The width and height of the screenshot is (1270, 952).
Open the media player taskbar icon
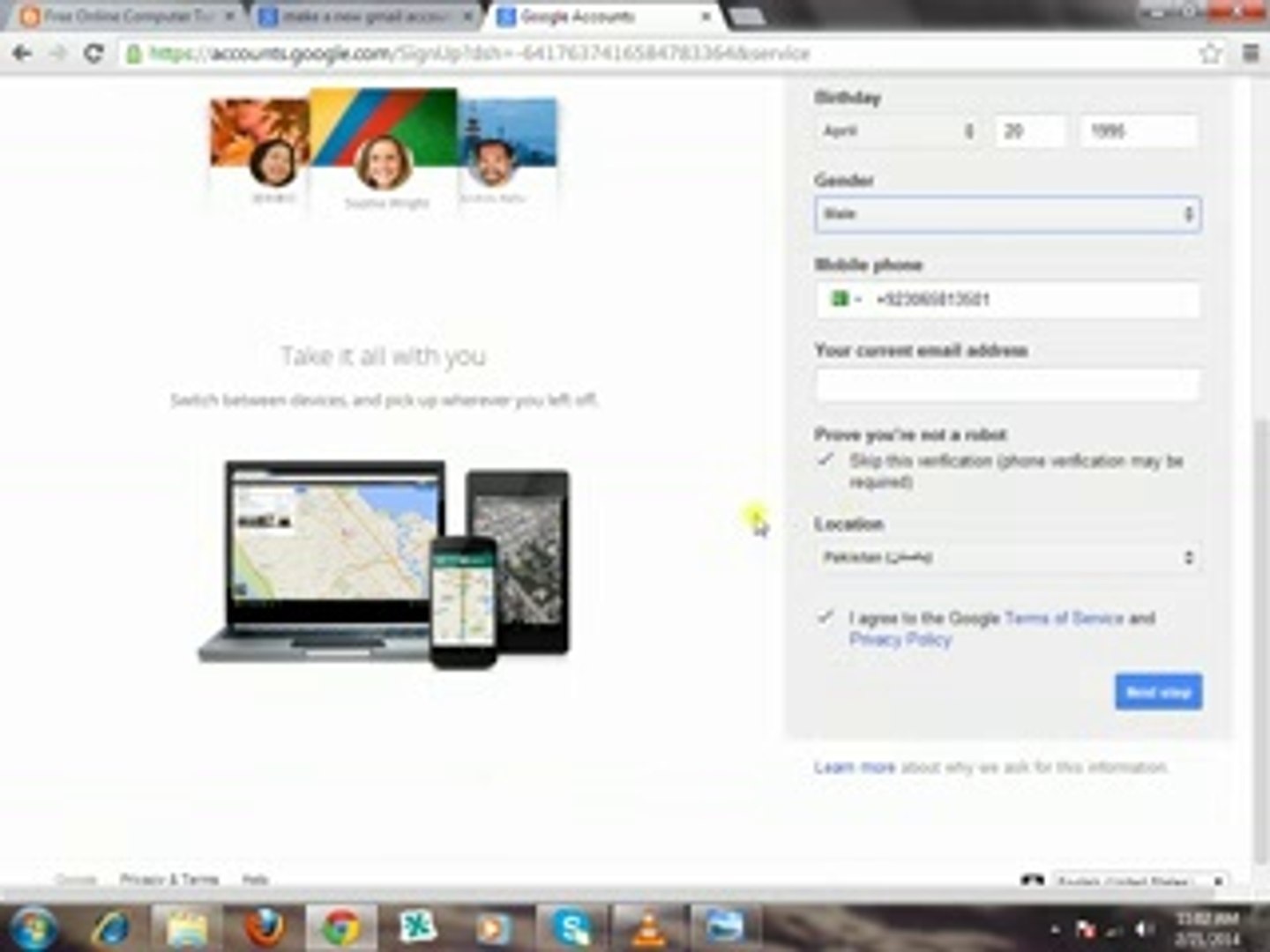coord(494,927)
